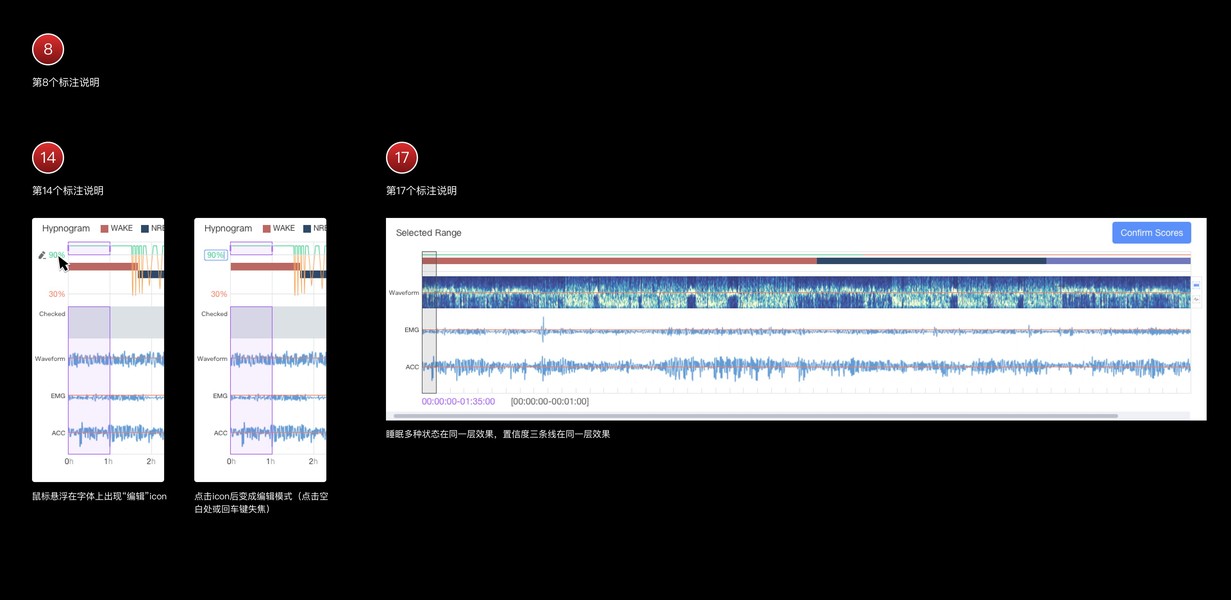Click the red WAKE stage bar in Selected Range
Viewport: 1231px width, 600px height.
pyautogui.click(x=619, y=260)
